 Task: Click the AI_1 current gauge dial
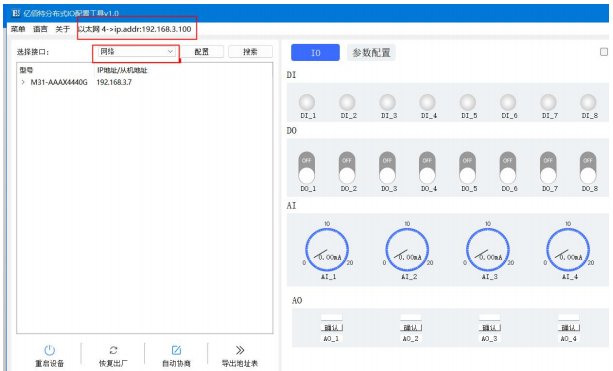(327, 249)
